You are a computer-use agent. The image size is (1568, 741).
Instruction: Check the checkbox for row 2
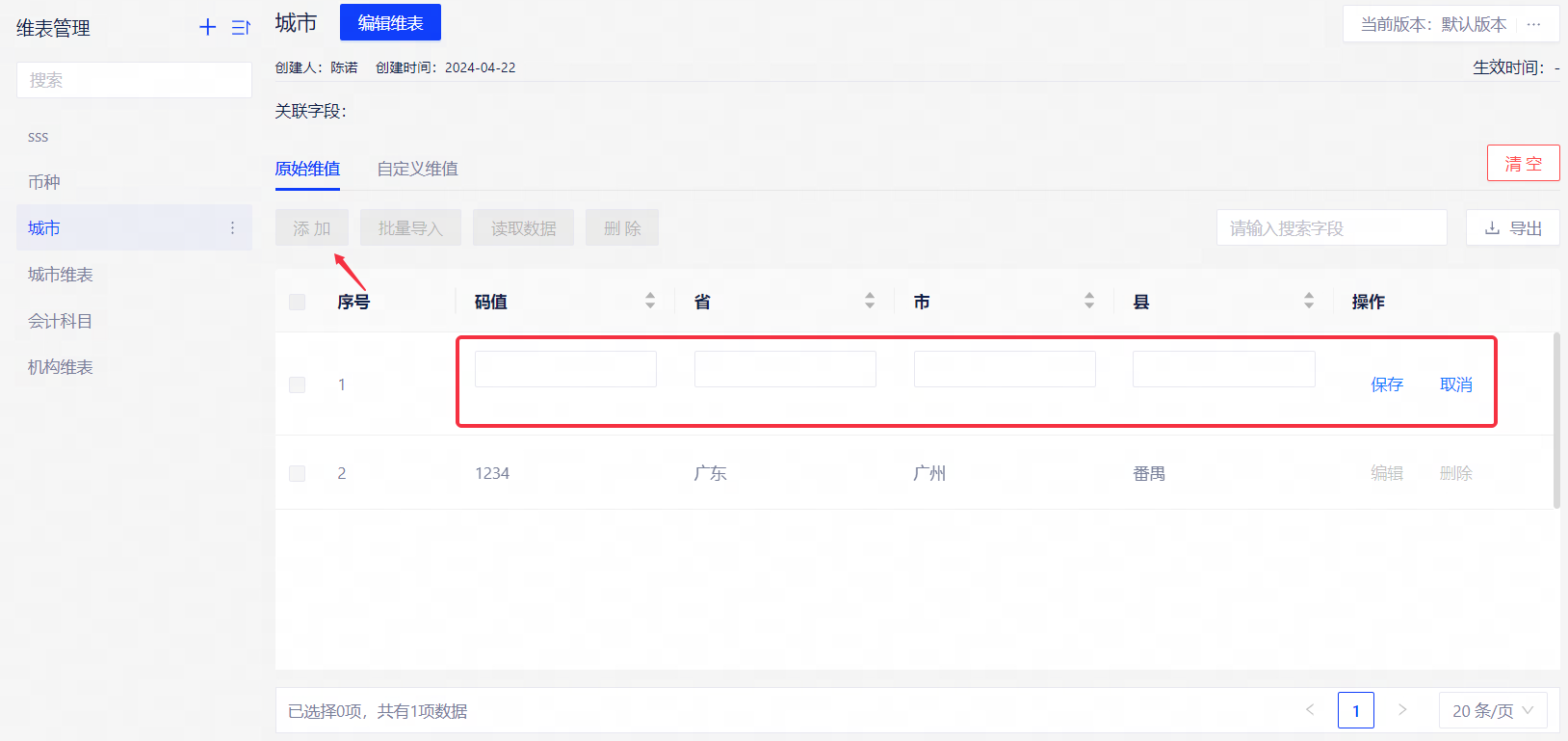point(297,473)
